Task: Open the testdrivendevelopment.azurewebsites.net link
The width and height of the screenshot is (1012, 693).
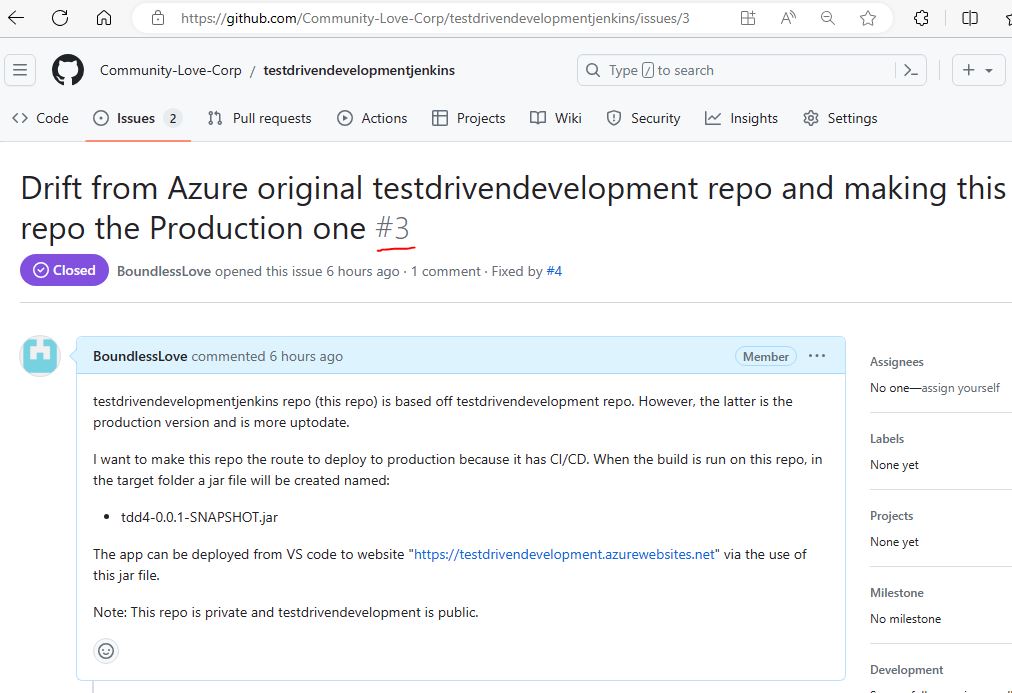Action: click(x=565, y=554)
